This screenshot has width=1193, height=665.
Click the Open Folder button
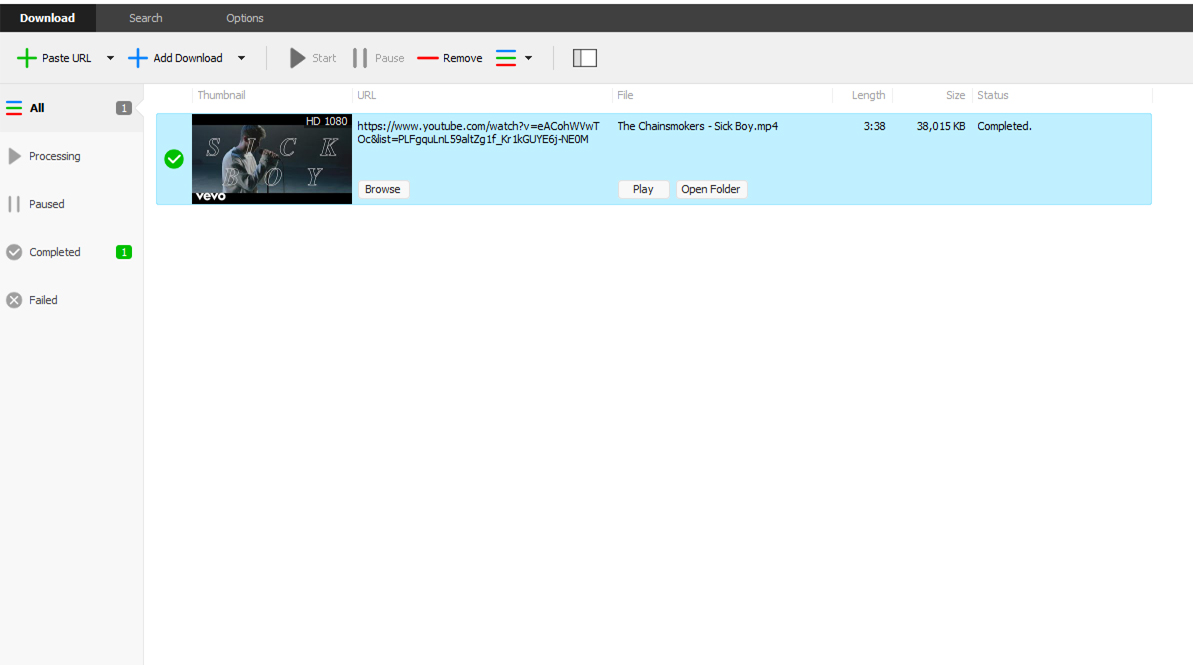(711, 189)
